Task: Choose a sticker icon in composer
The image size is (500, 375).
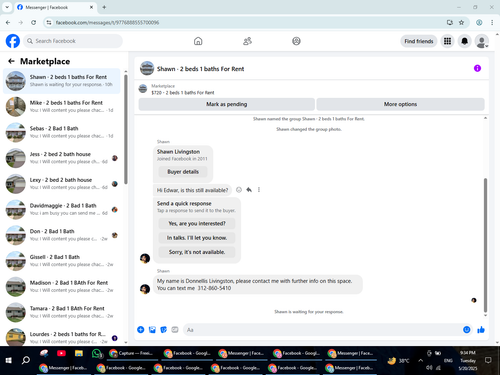Action: (x=164, y=330)
